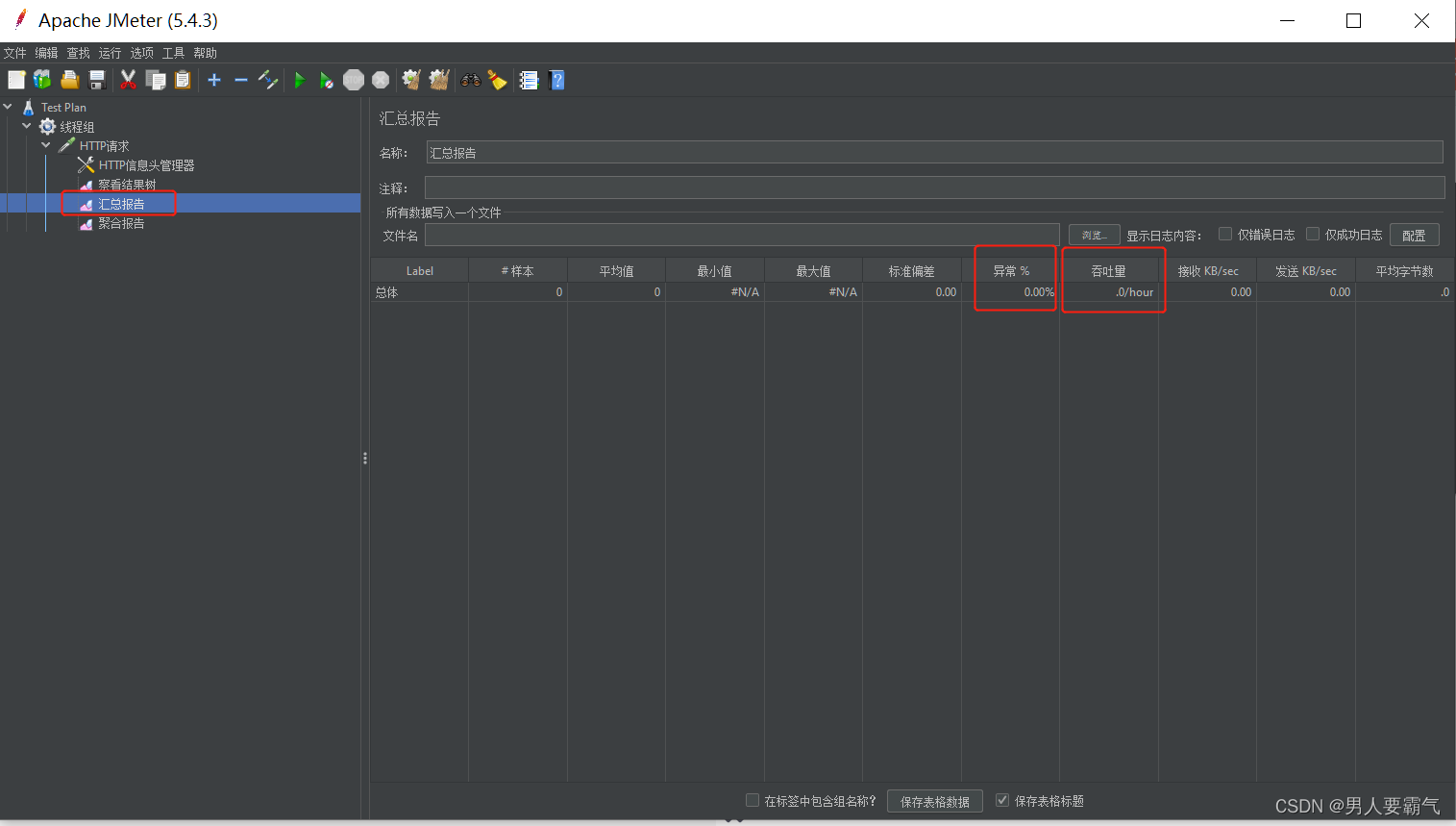Collapse the Test Plan tree node

[8, 107]
